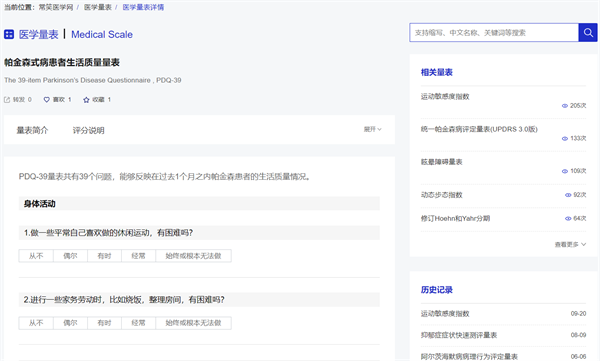
Task: Open 统一帕金森病评定量表(UPDRS 3.0版) link
Action: pos(479,129)
